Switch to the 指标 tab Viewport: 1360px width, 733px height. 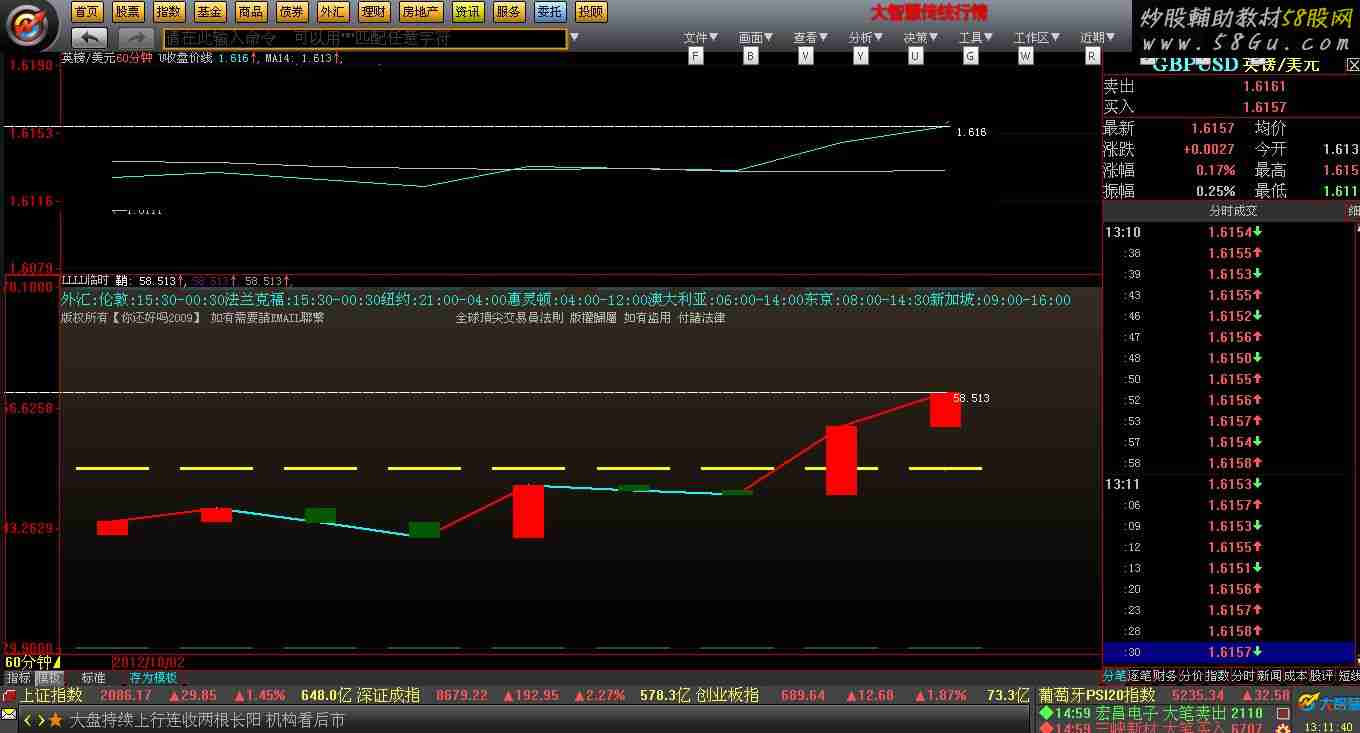point(17,677)
